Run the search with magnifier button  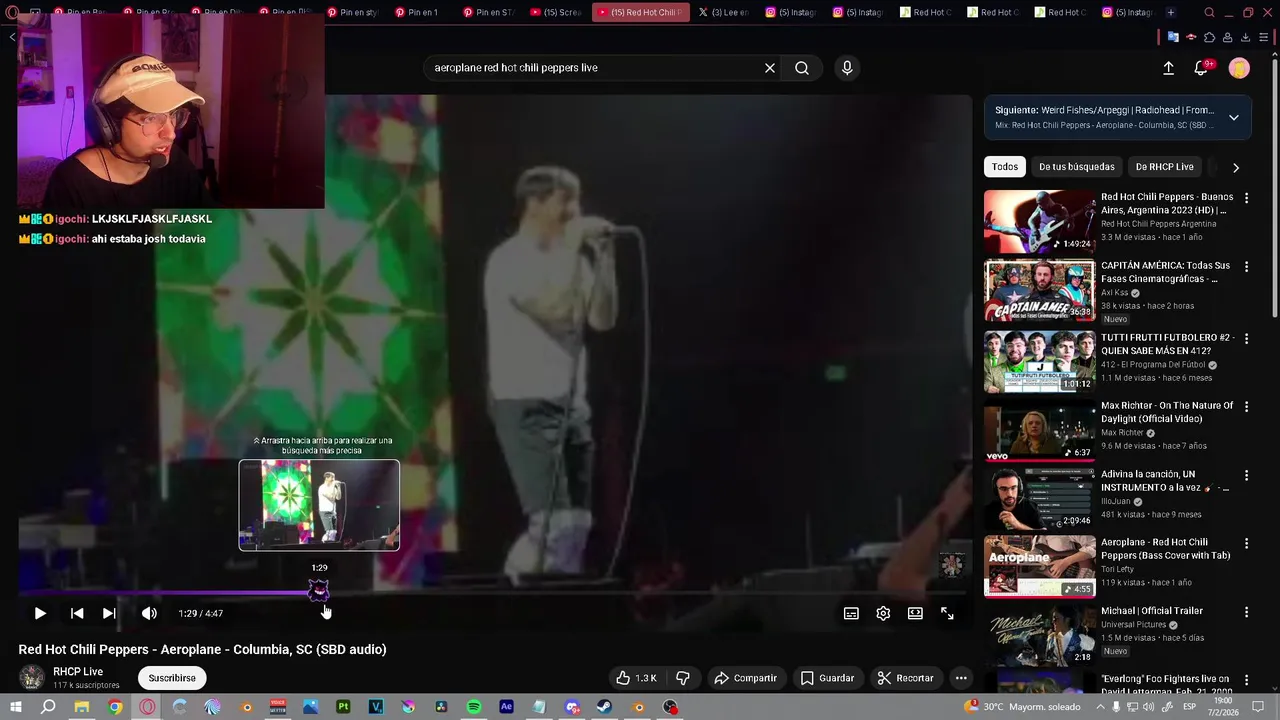pos(802,68)
